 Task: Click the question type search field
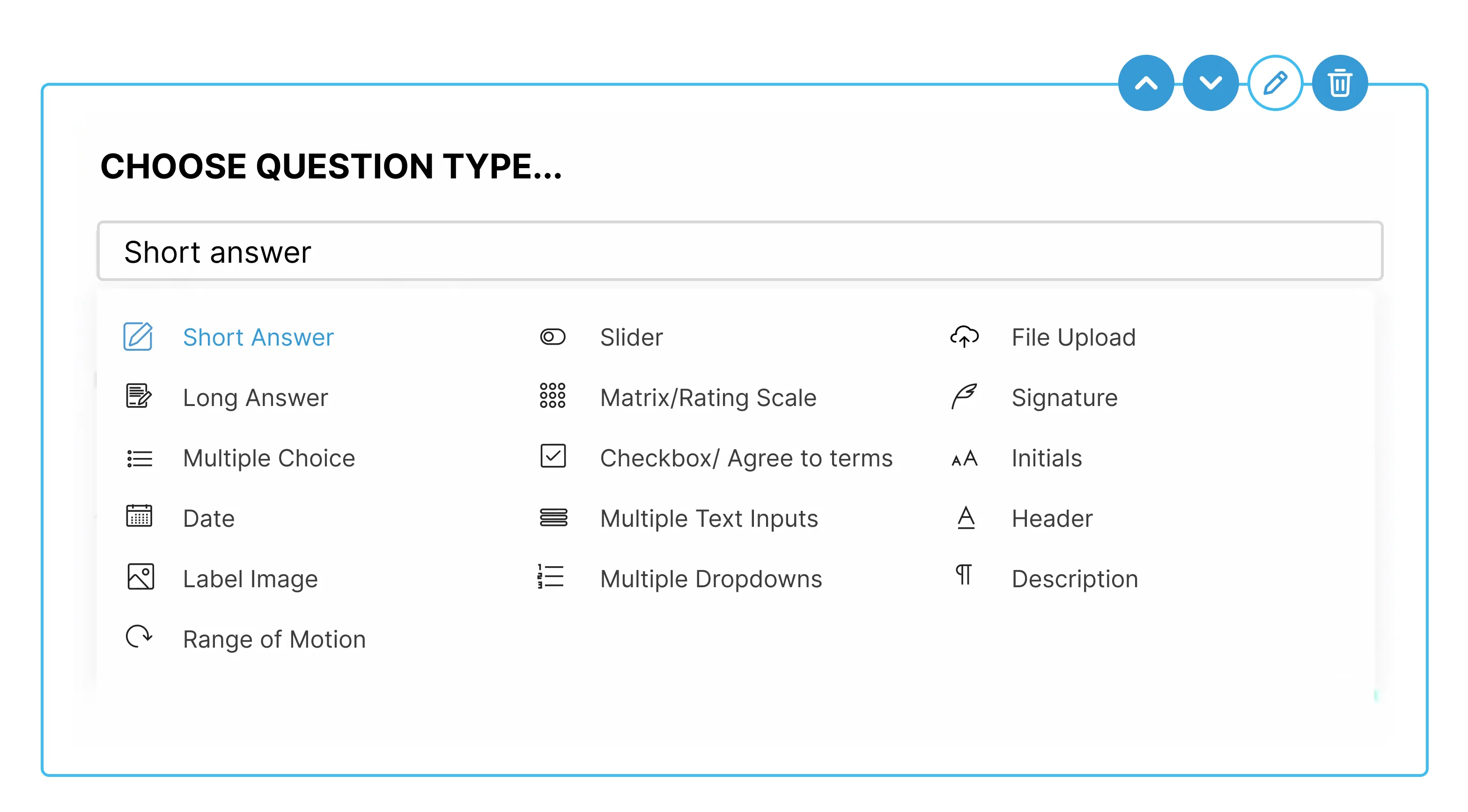740,251
